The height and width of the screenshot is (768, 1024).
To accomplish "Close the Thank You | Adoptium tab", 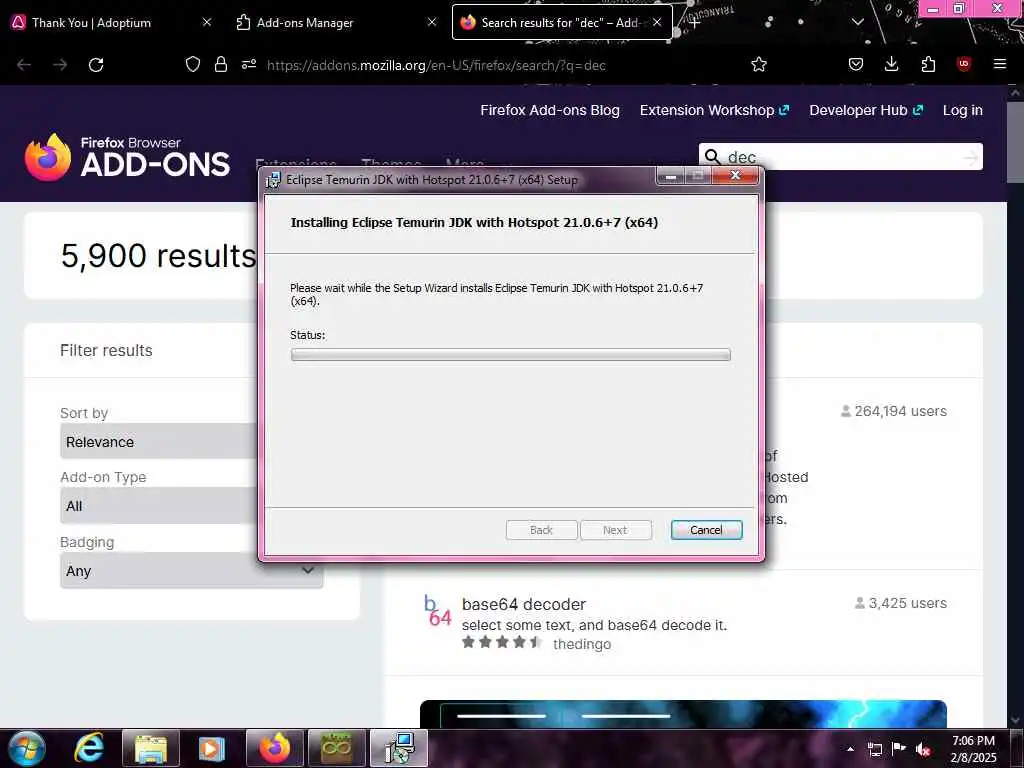I will click(207, 22).
